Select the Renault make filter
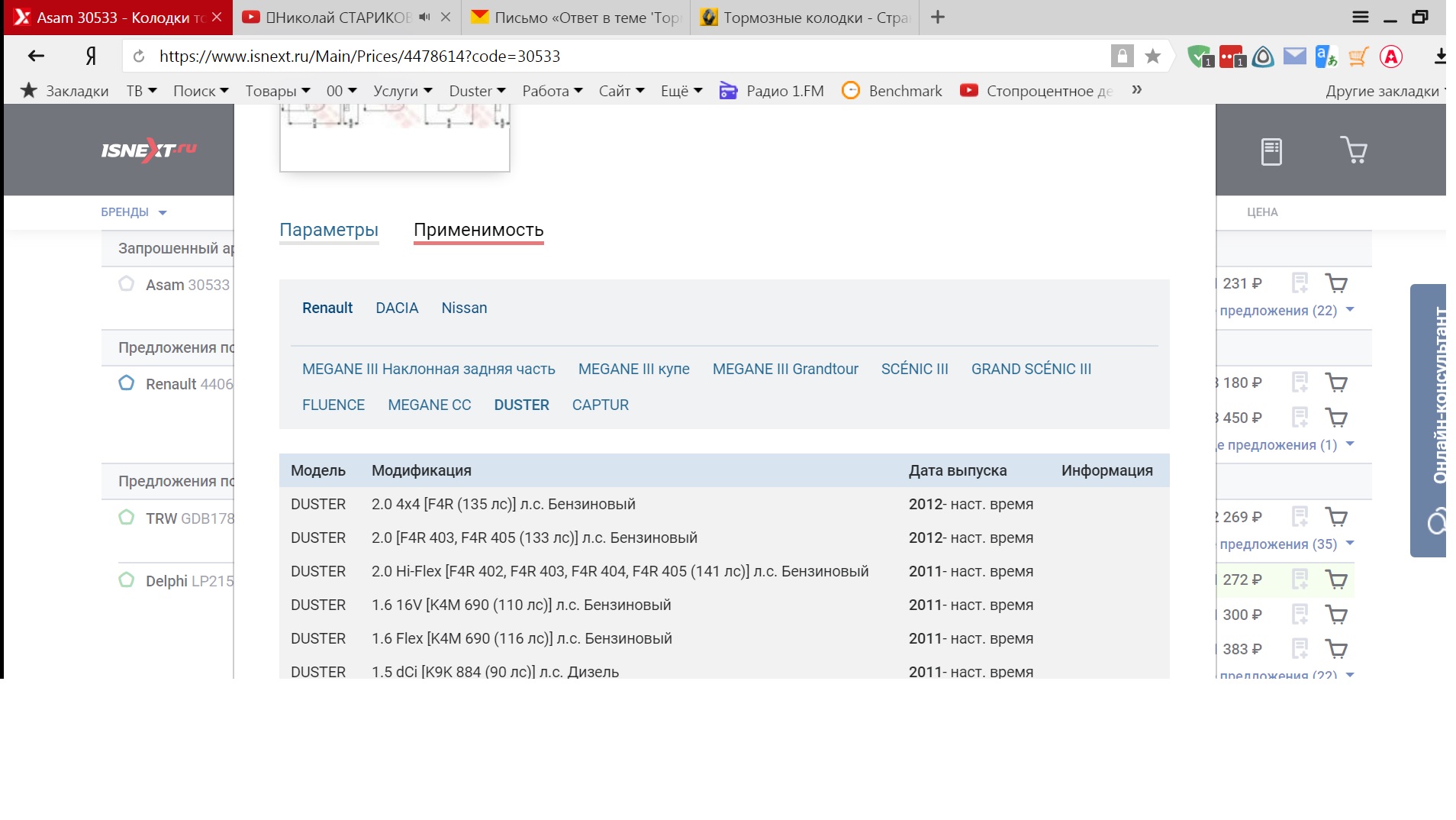This screenshot has width=1456, height=820. click(x=327, y=308)
